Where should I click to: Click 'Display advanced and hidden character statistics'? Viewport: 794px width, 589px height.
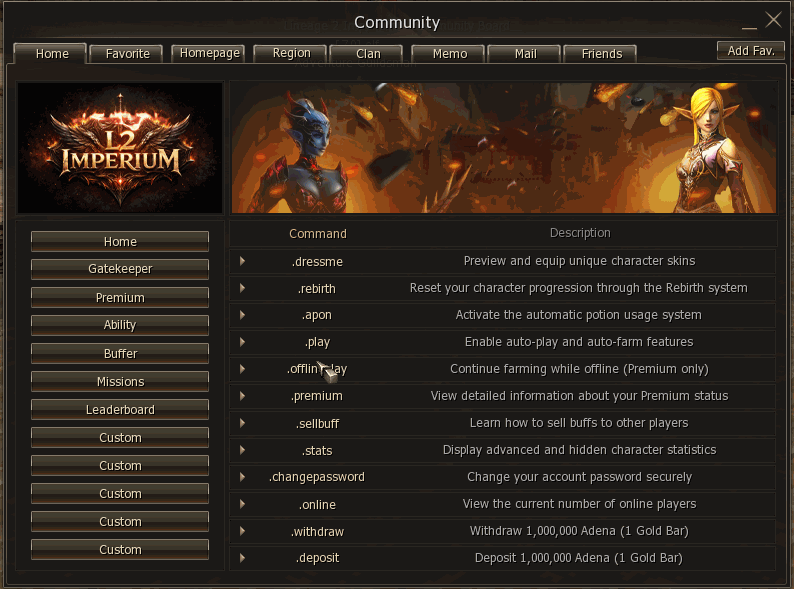tap(579, 450)
